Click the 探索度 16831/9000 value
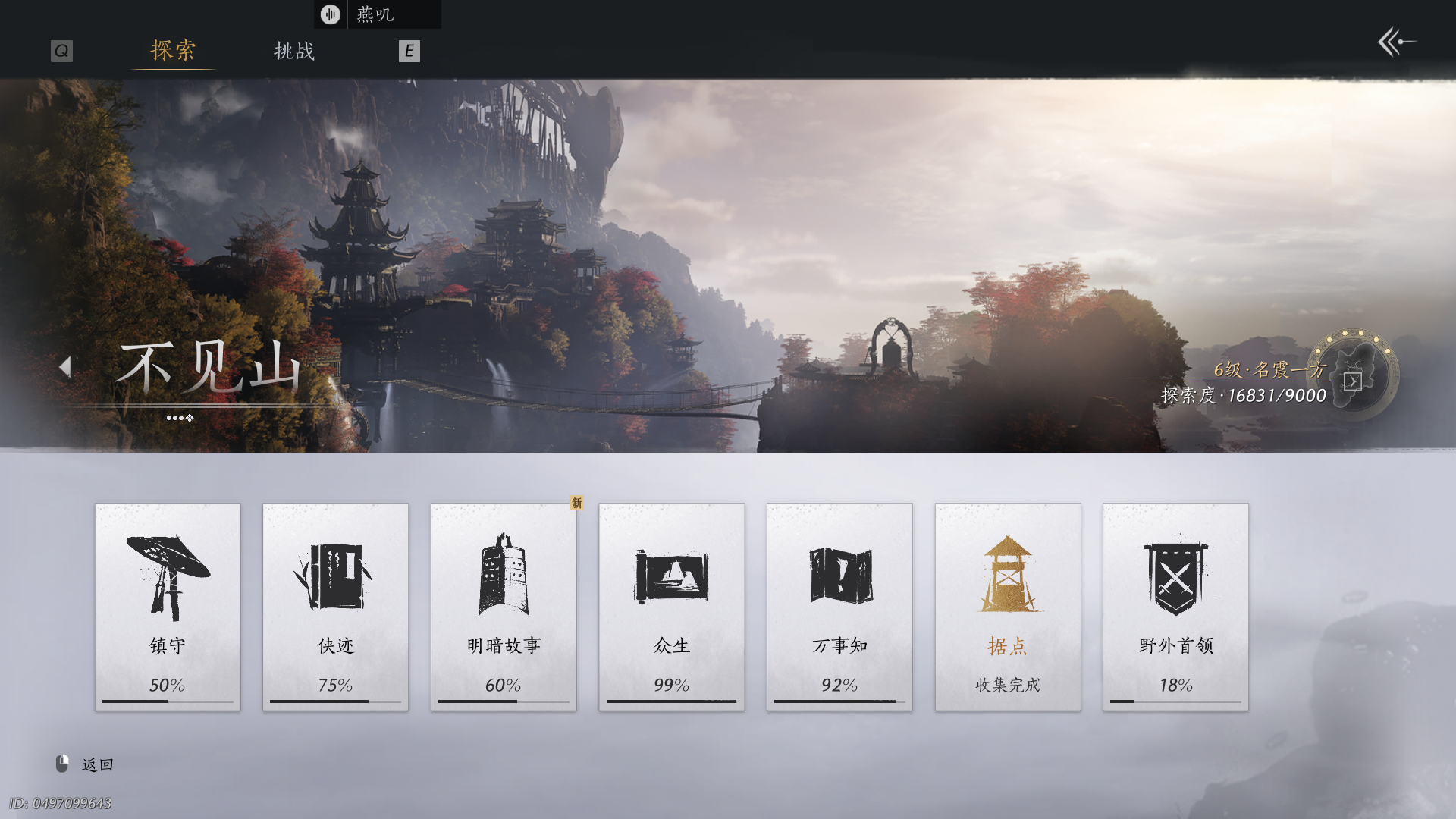This screenshot has height=819, width=1456. pos(1244,395)
